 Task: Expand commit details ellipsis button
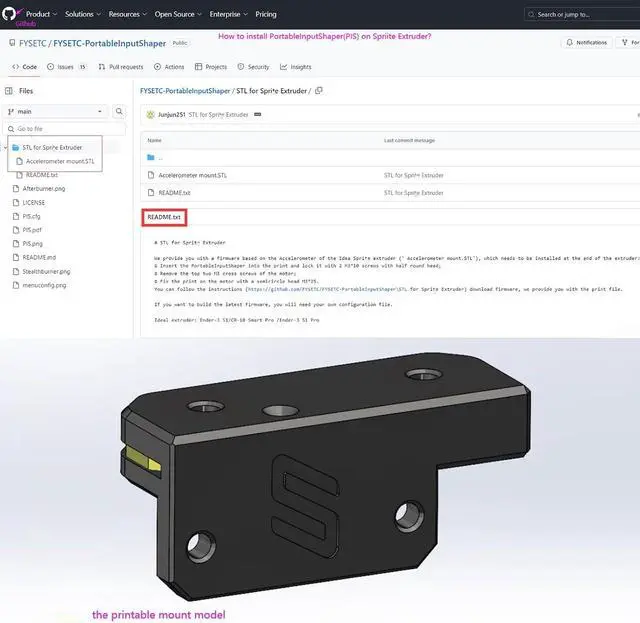(x=258, y=114)
